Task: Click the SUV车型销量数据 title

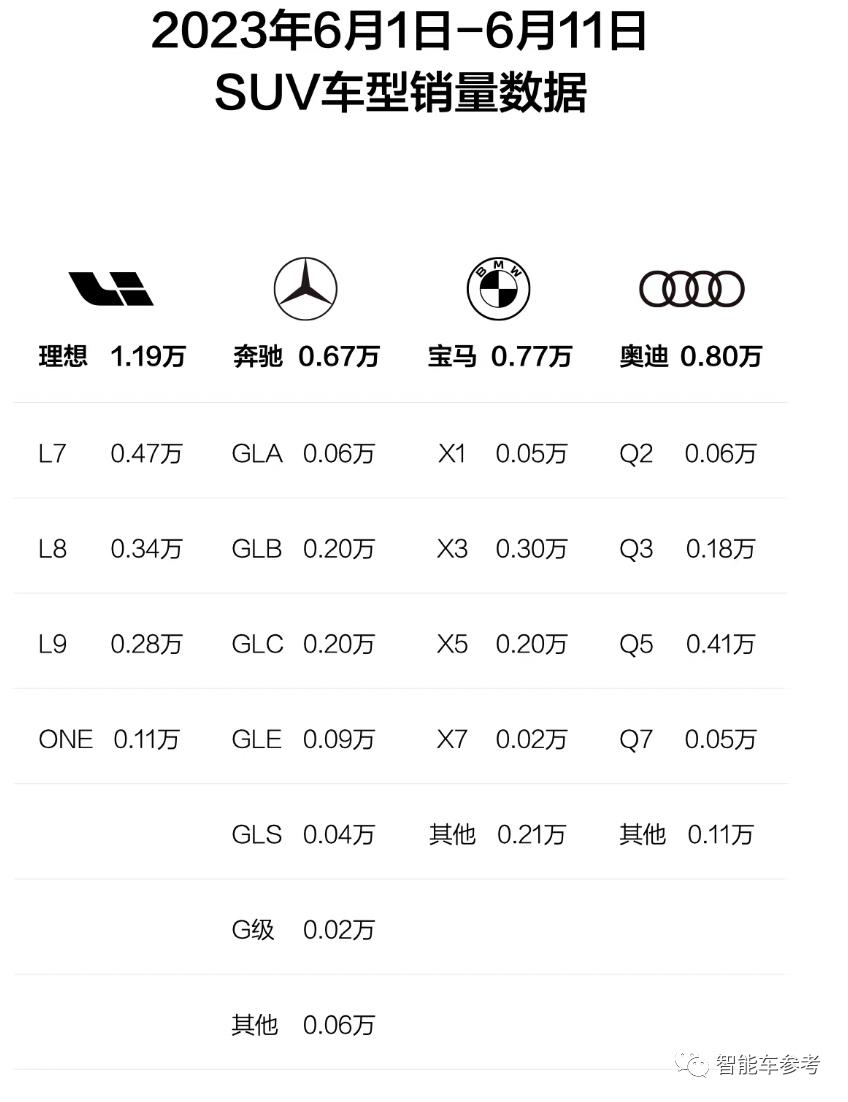Action: point(400,93)
